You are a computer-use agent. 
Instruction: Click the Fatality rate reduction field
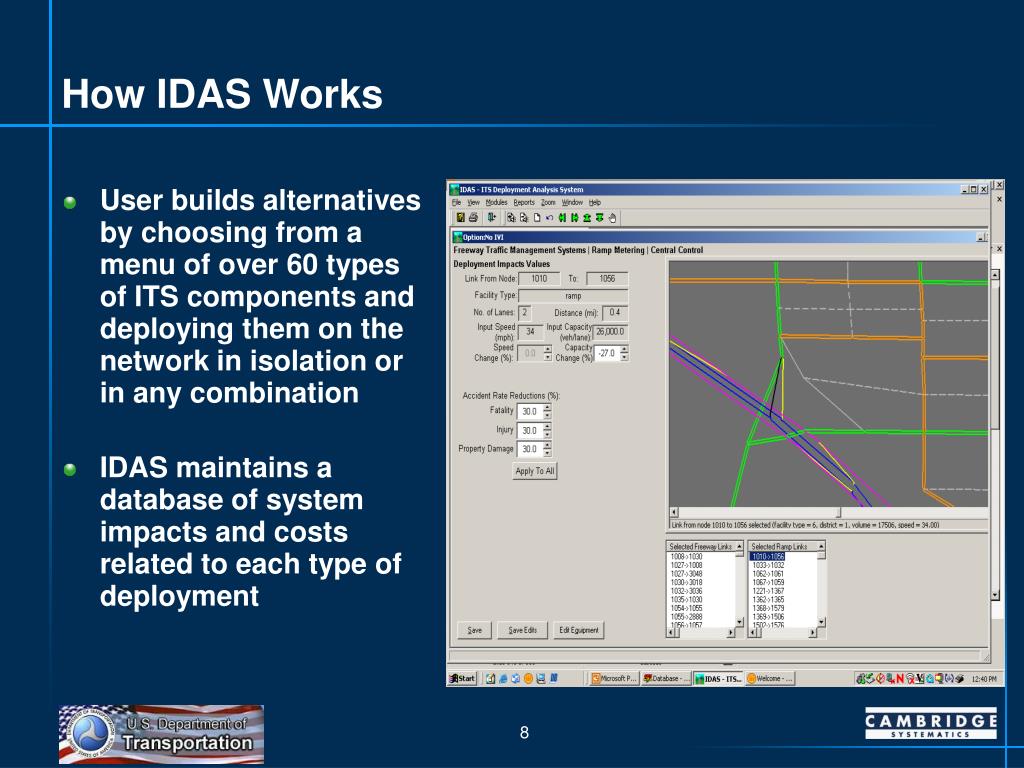(530, 411)
